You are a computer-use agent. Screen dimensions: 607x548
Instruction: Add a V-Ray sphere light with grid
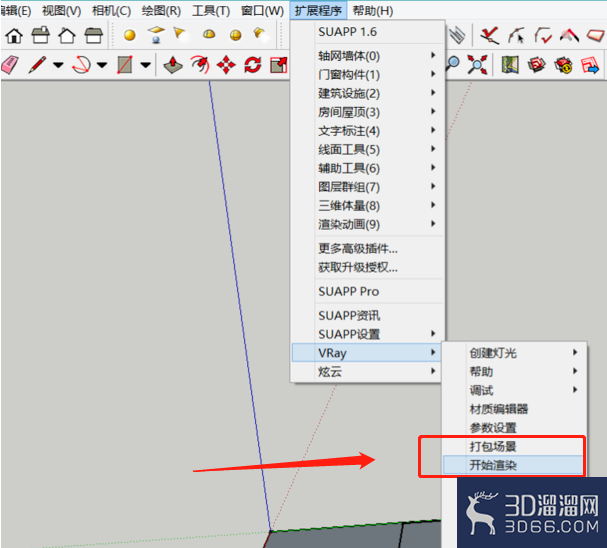coord(235,36)
